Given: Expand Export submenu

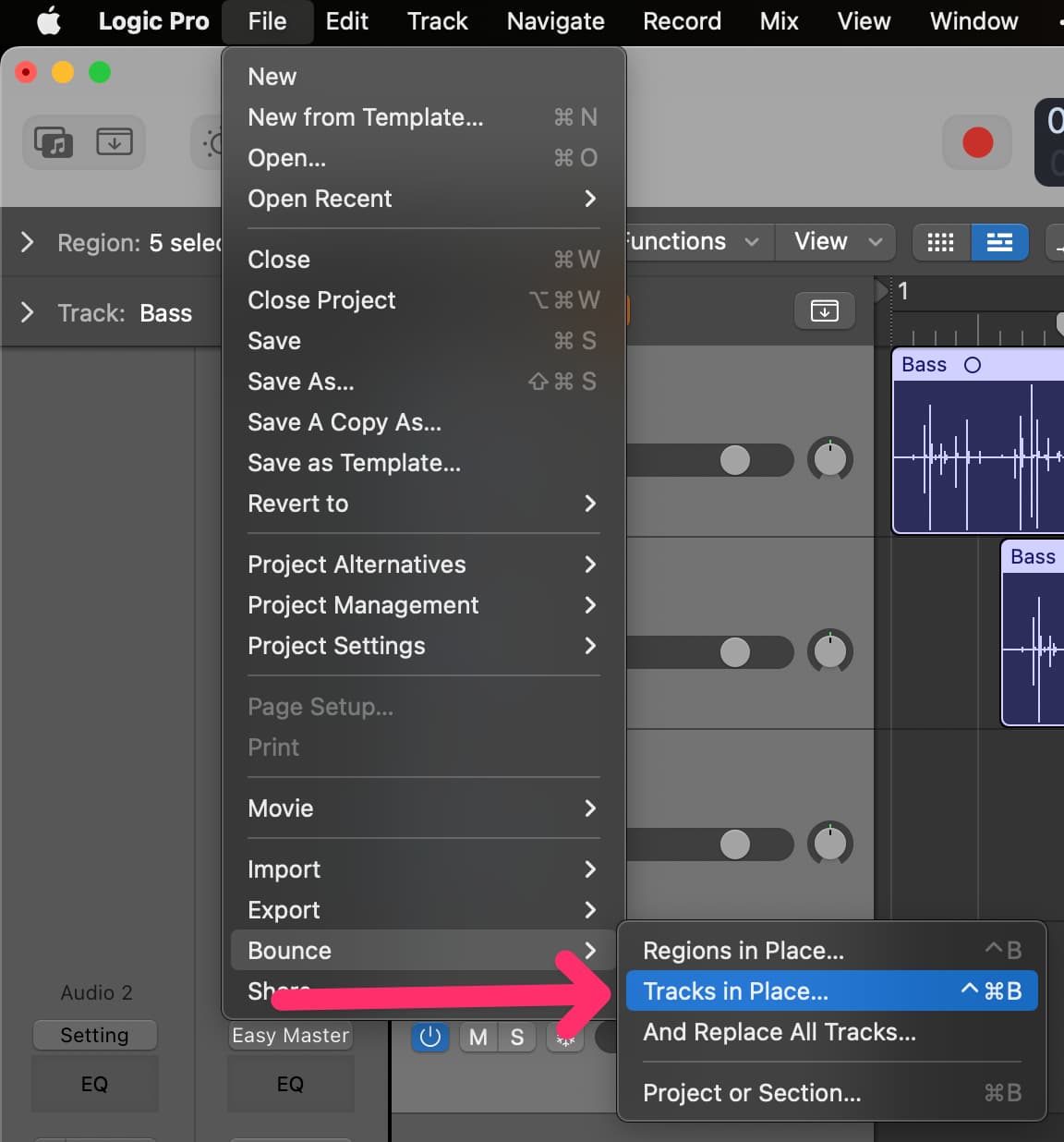Looking at the screenshot, I should point(423,910).
